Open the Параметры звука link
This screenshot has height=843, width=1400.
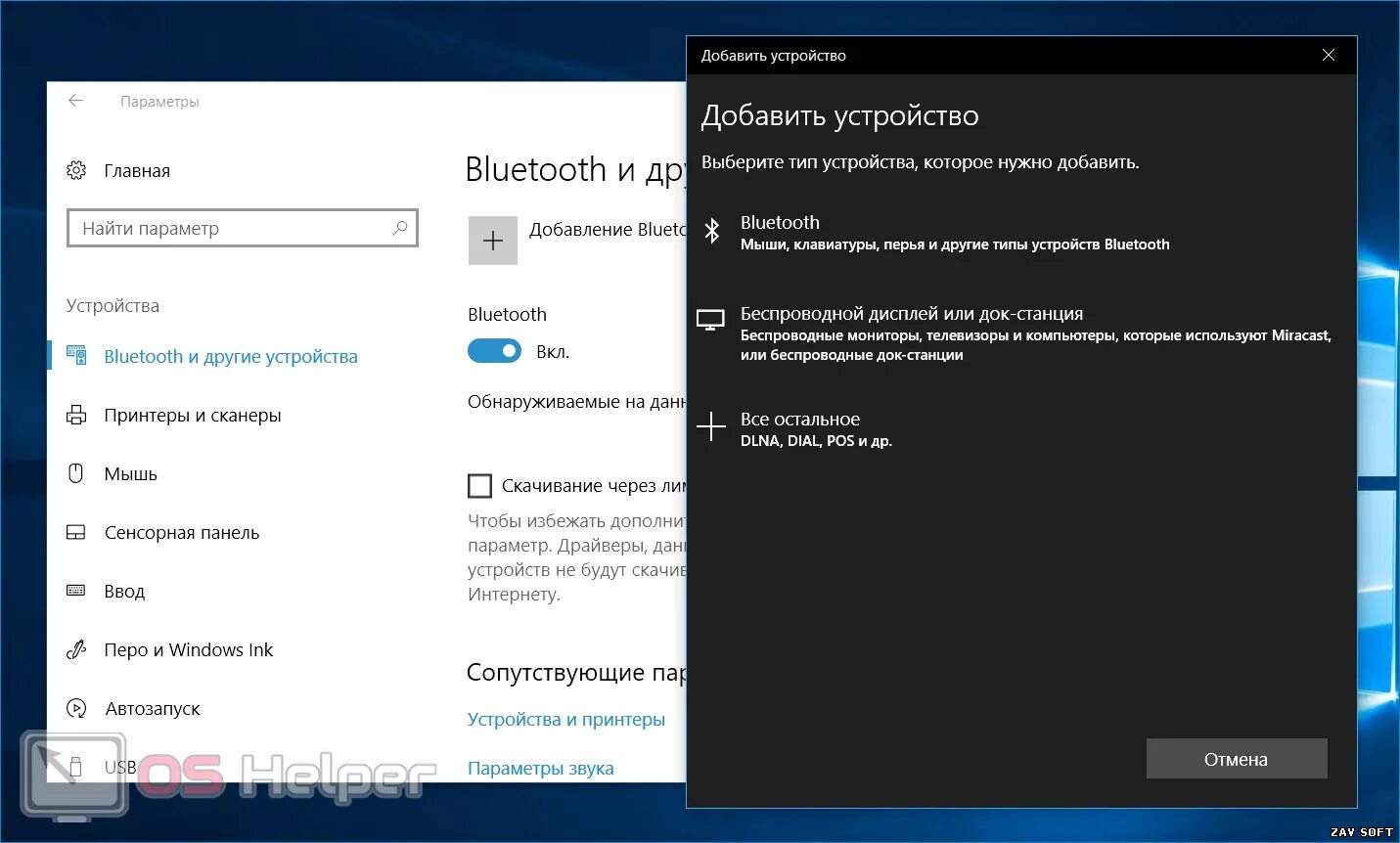540,768
